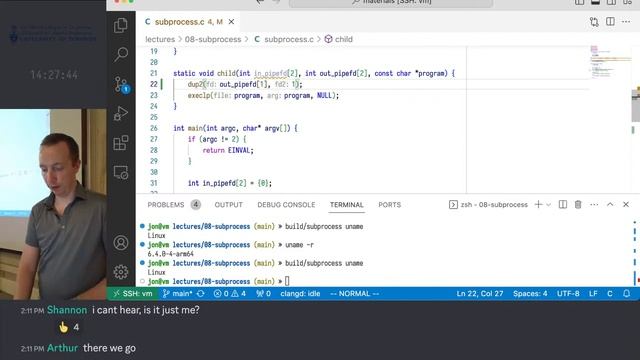Click the SSH: vm remote indicator
The height and width of the screenshot is (360, 640).
133,293
